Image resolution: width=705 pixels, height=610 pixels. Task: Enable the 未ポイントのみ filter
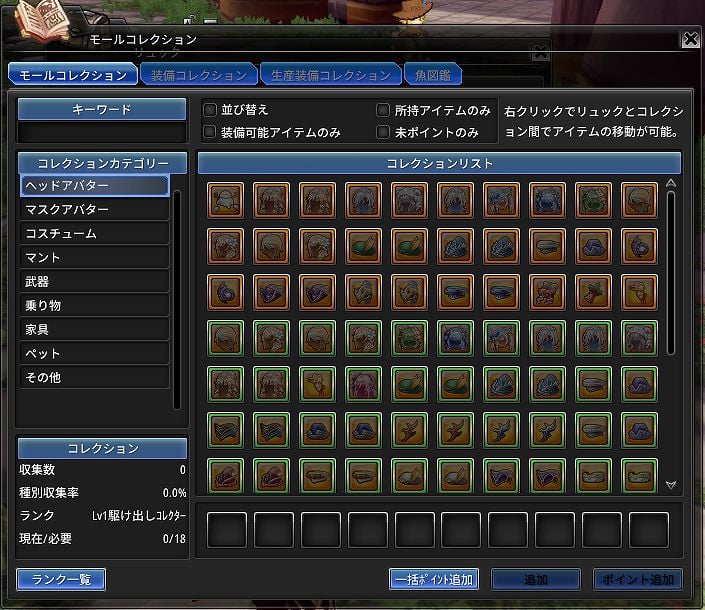pos(384,132)
